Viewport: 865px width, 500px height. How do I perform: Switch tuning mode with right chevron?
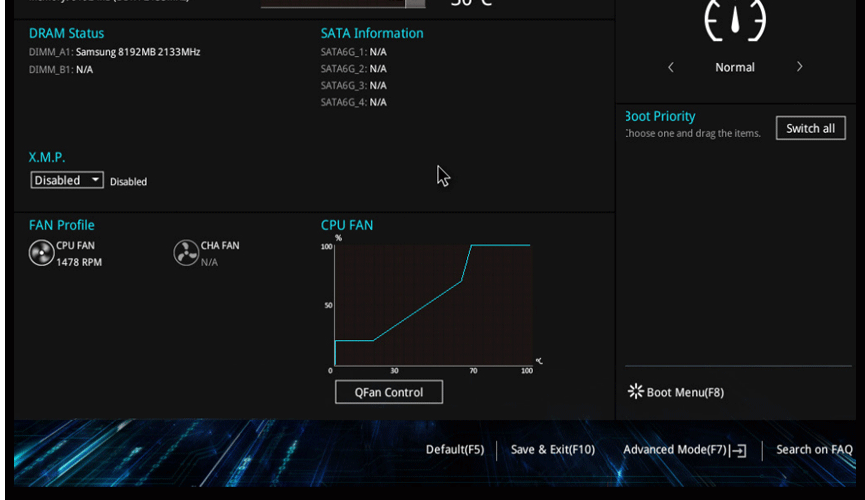[799, 67]
